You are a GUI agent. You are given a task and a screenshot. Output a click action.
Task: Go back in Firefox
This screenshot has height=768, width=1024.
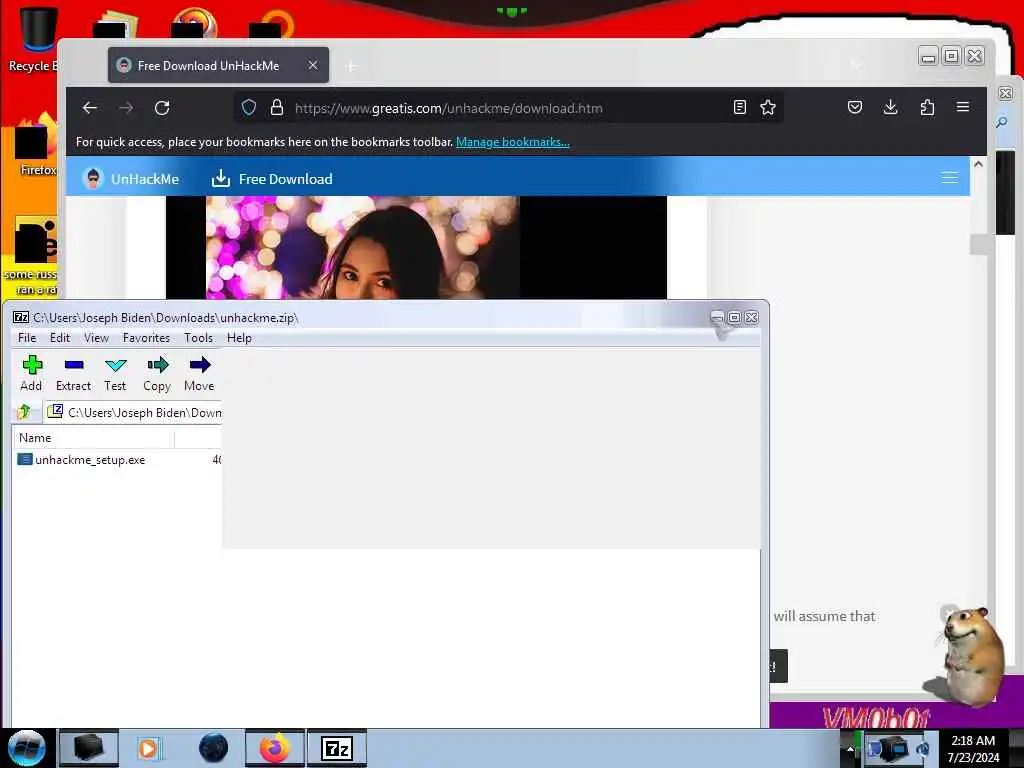tap(89, 108)
